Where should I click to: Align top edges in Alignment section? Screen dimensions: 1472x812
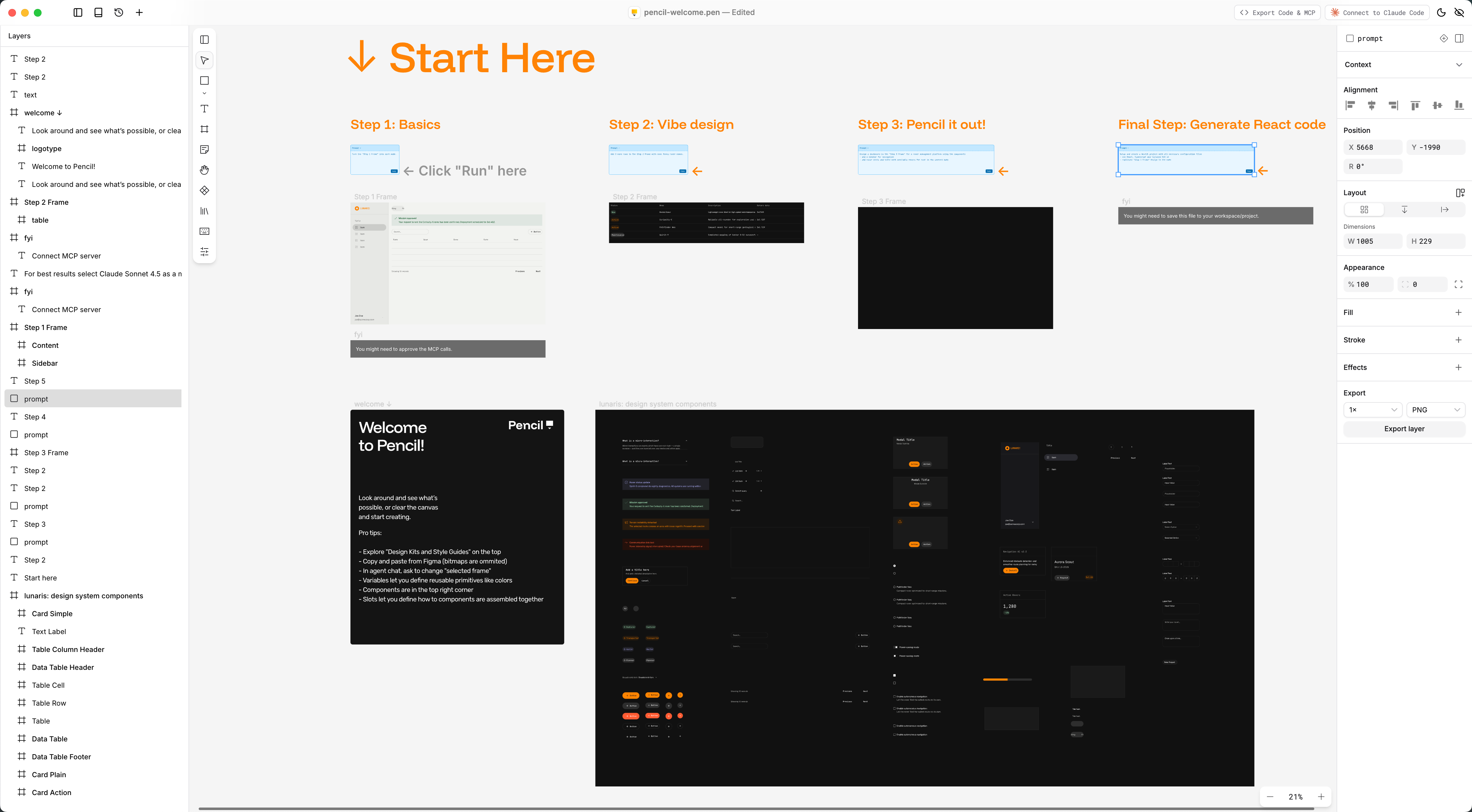(x=1415, y=105)
